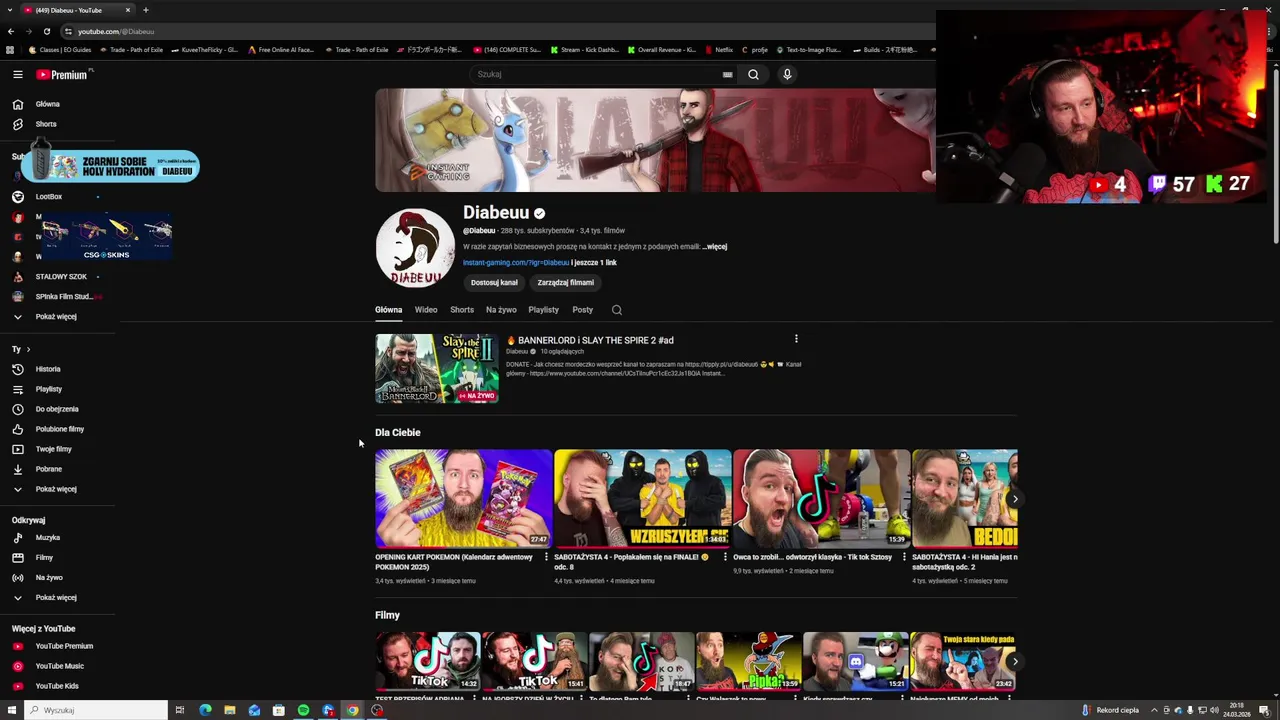Click the YouTube Premium logo
1280x720 pixels.
[x=62, y=74]
